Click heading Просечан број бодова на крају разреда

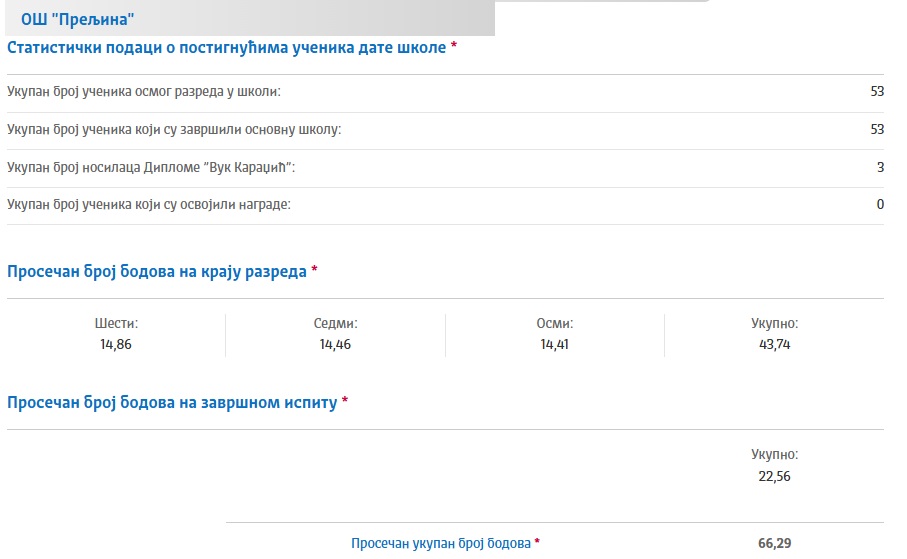click(157, 271)
